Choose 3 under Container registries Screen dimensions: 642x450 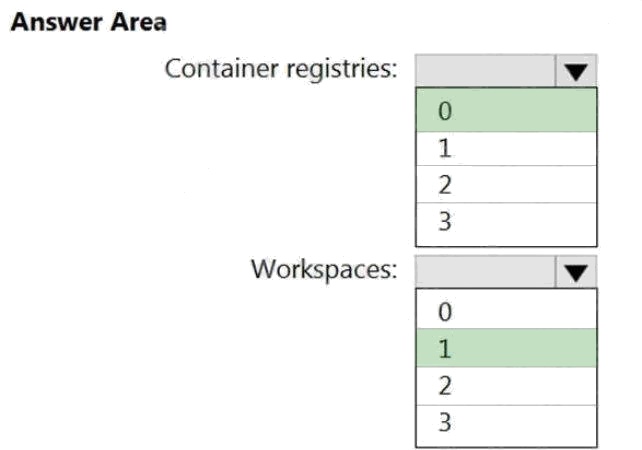[506, 222]
